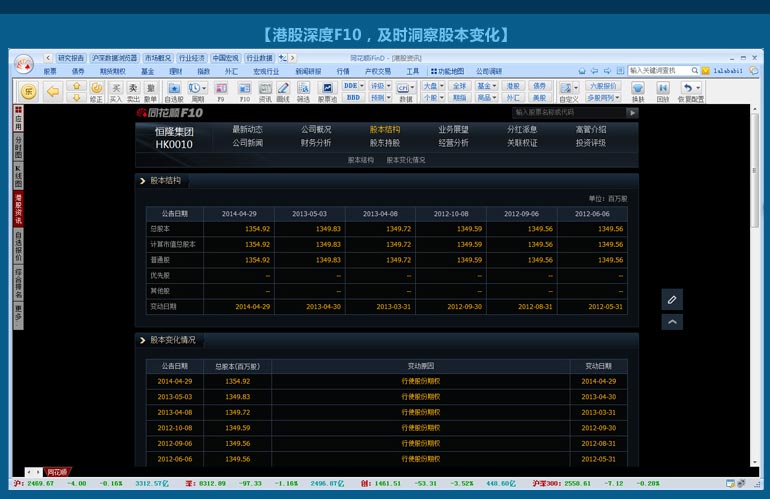Open the 债券 menu
This screenshot has height=499, width=770.
(x=78, y=71)
